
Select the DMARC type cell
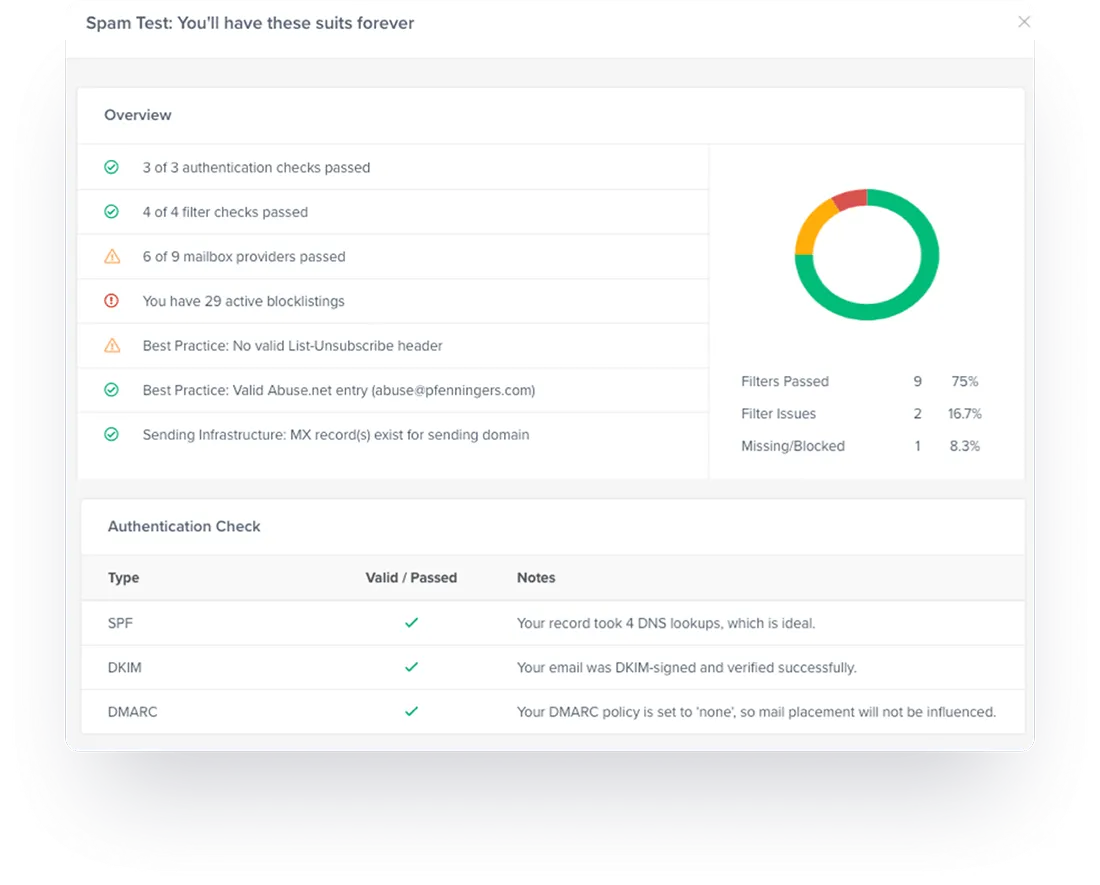(x=133, y=712)
